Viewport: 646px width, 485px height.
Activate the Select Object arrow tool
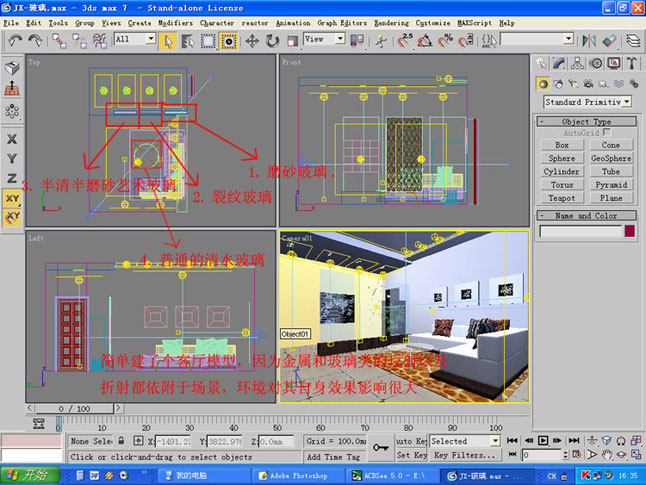click(168, 41)
